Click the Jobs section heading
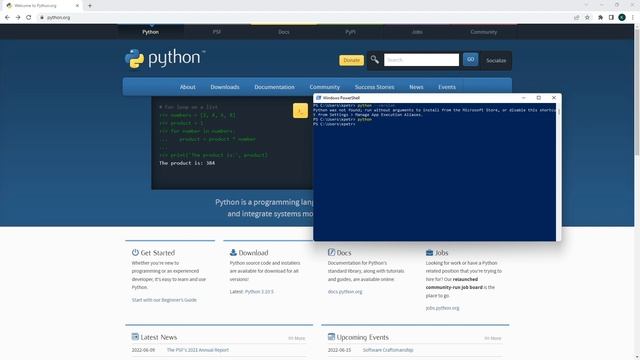Screen dimensions: 640x360 [x=437, y=253]
